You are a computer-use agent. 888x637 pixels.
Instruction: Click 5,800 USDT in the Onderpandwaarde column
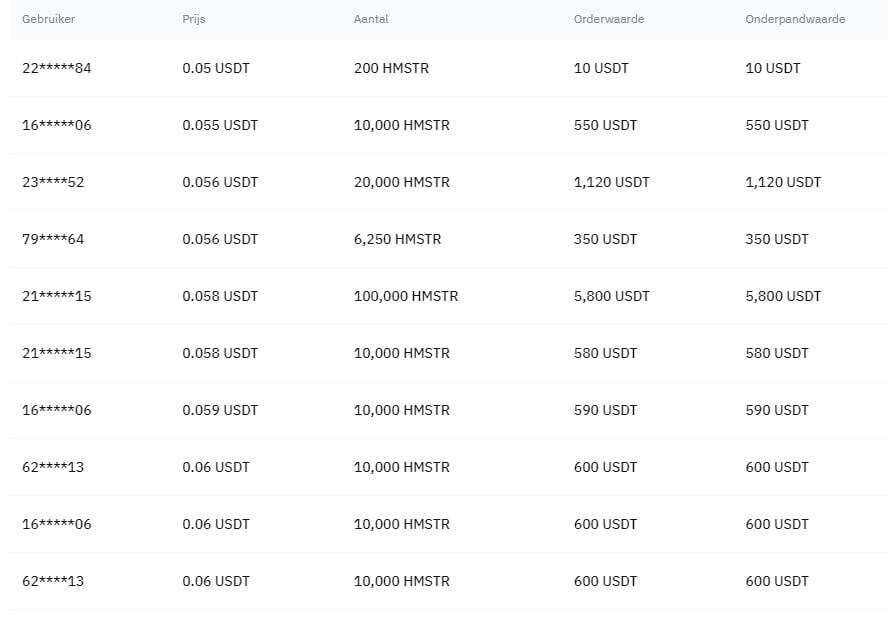783,296
